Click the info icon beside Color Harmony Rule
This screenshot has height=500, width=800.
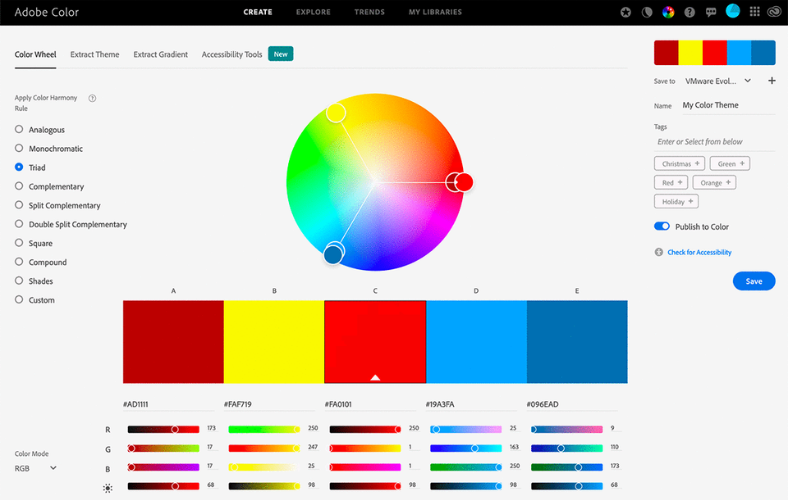tap(92, 98)
